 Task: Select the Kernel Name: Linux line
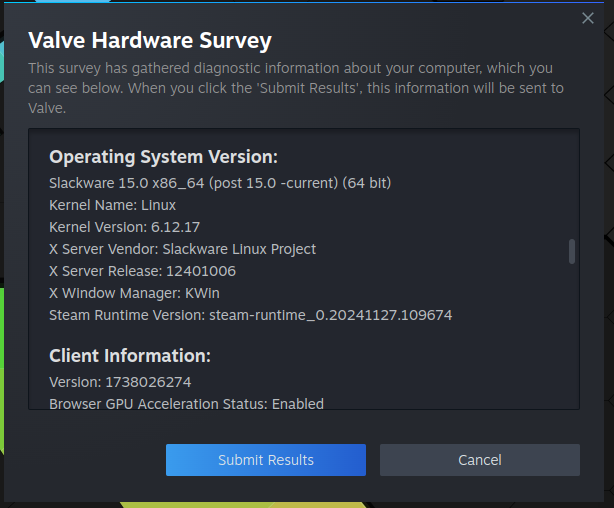[x=112, y=205]
